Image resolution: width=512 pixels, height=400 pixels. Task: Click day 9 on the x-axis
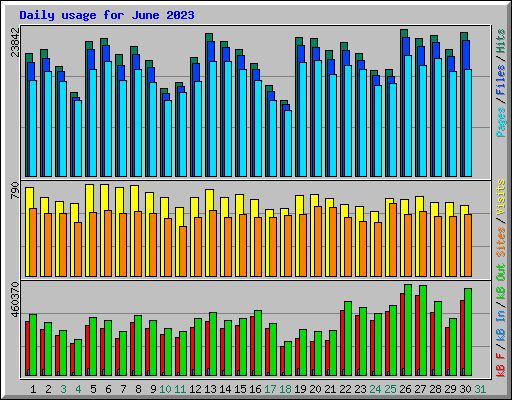(153, 389)
